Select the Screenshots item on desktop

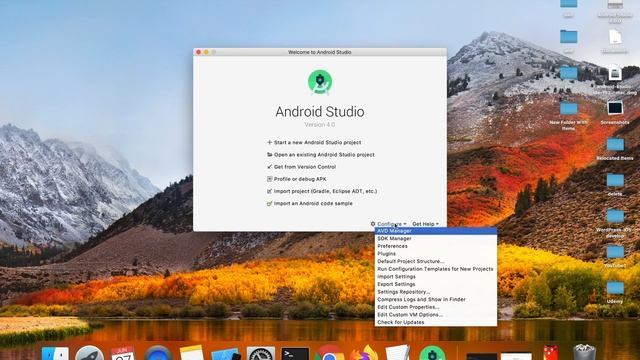coord(615,113)
